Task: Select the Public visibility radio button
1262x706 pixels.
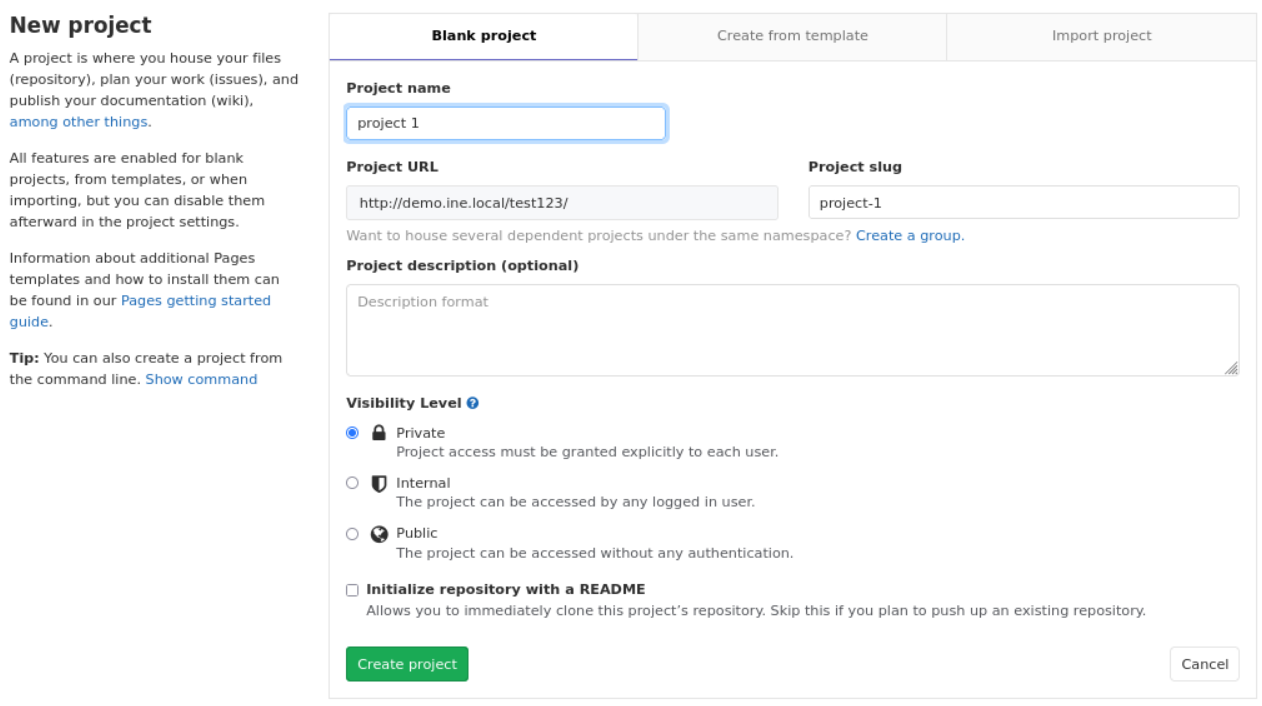Action: pyautogui.click(x=352, y=533)
